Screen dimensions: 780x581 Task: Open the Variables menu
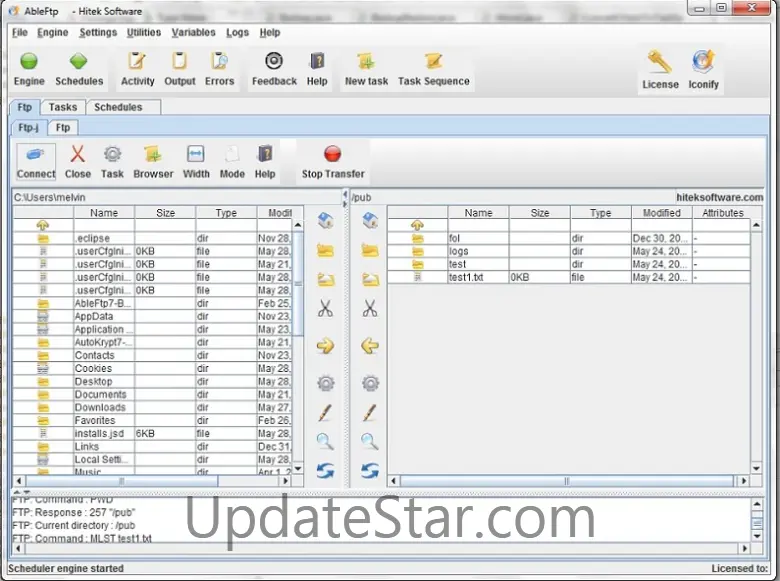[x=194, y=32]
